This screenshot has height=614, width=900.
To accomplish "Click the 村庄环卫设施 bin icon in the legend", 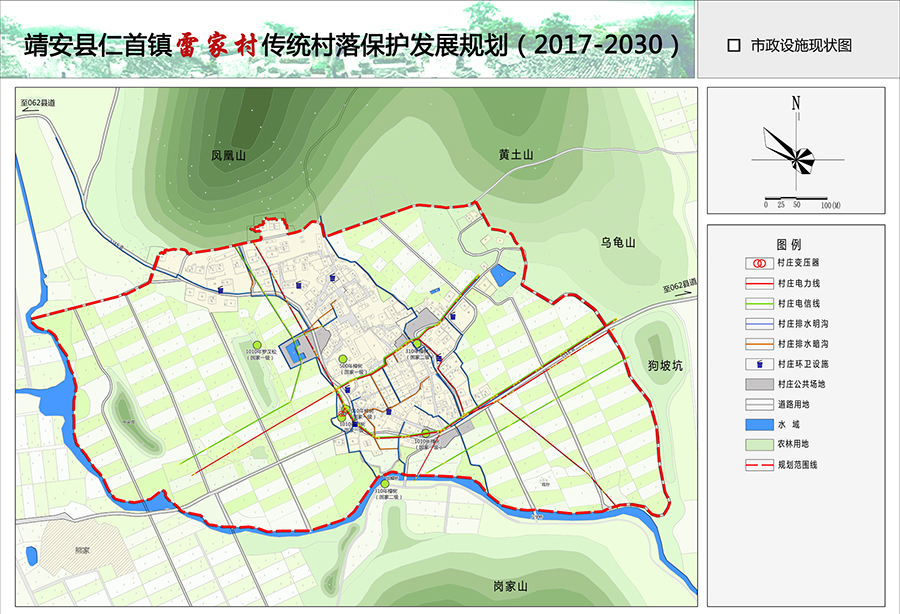I will click(x=759, y=364).
